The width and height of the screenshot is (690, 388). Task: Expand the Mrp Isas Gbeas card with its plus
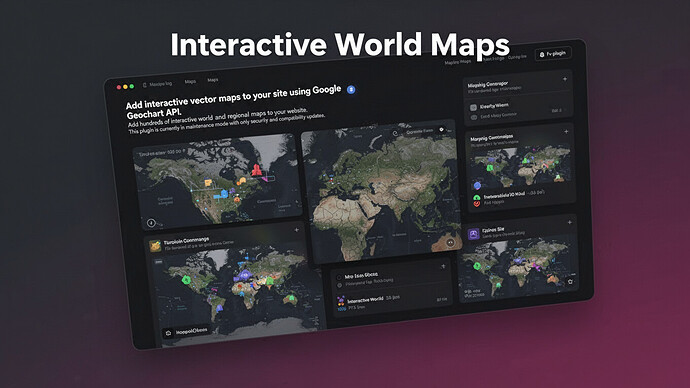pos(443,266)
